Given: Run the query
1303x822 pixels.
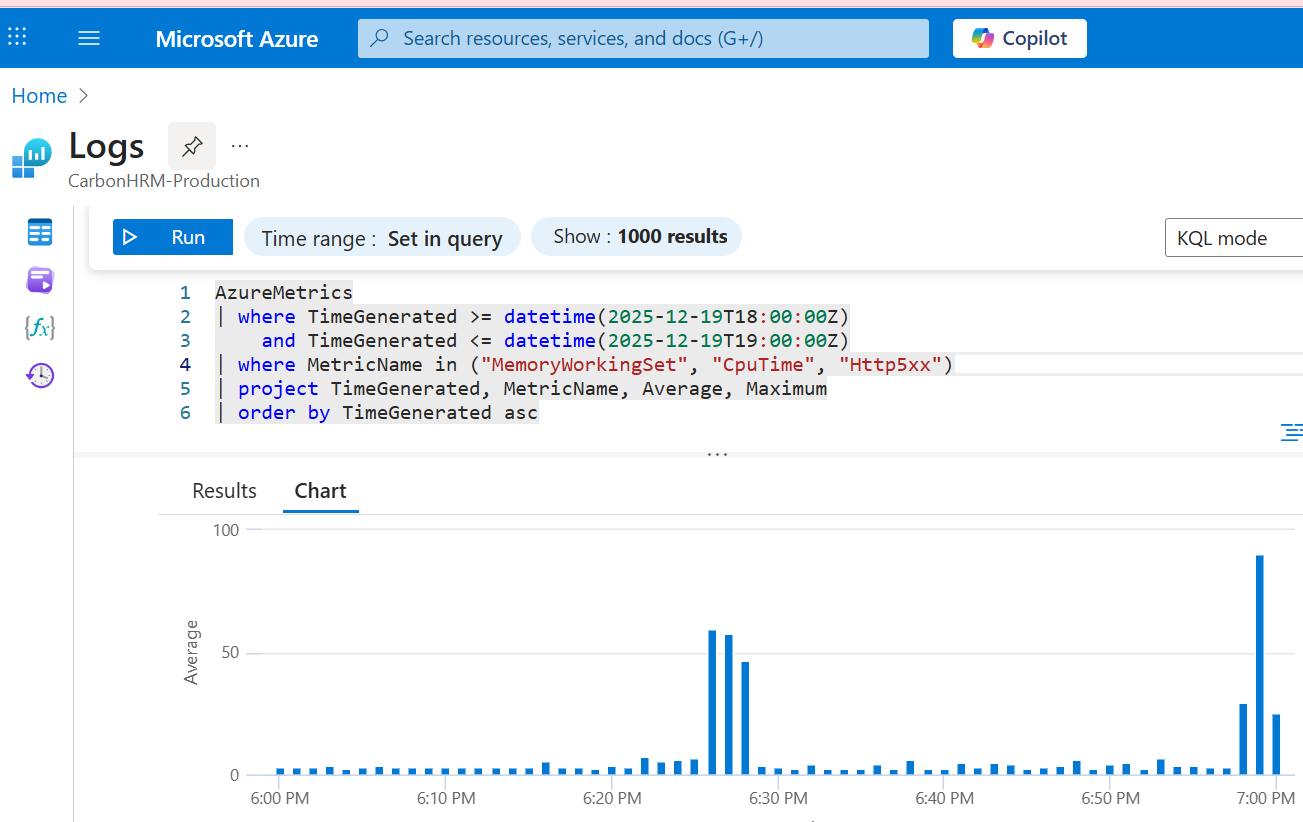Looking at the screenshot, I should (173, 237).
